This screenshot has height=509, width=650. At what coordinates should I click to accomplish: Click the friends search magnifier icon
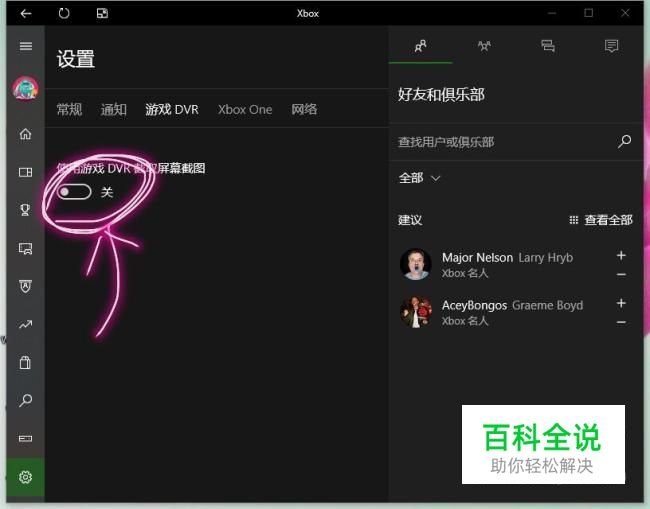[x=624, y=141]
